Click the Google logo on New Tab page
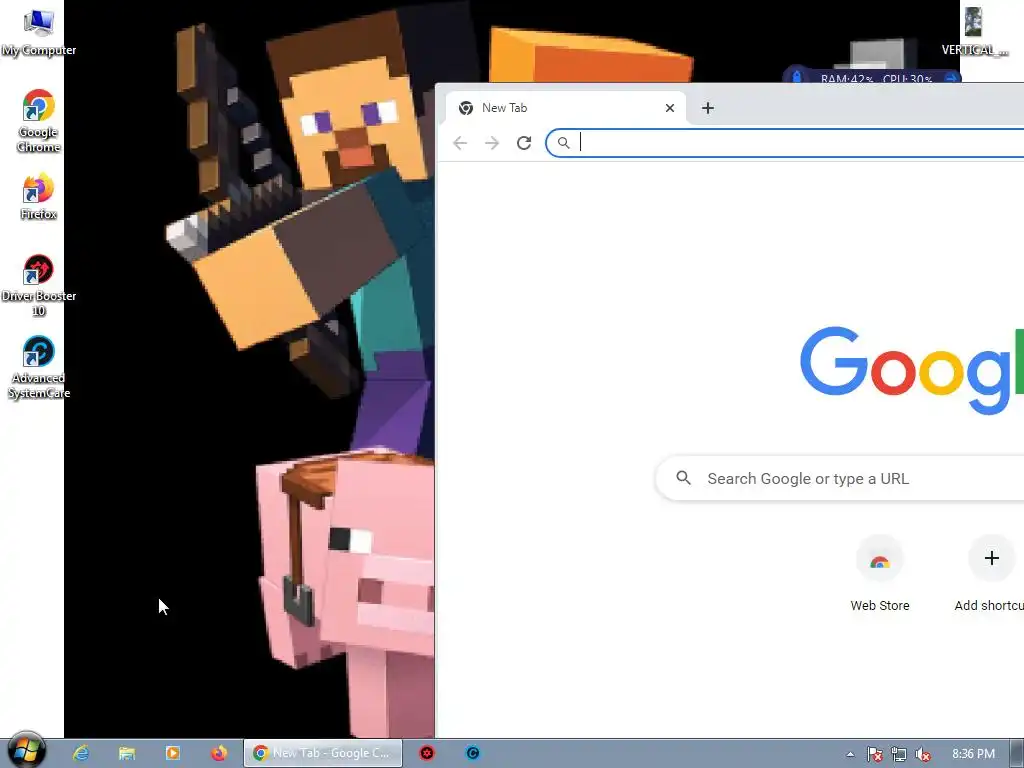Image resolution: width=1024 pixels, height=768 pixels. click(x=912, y=369)
